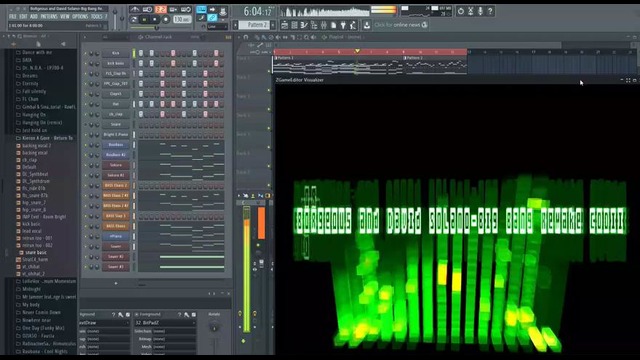Select the Pattern 1 clip in the playlist

[338, 64]
